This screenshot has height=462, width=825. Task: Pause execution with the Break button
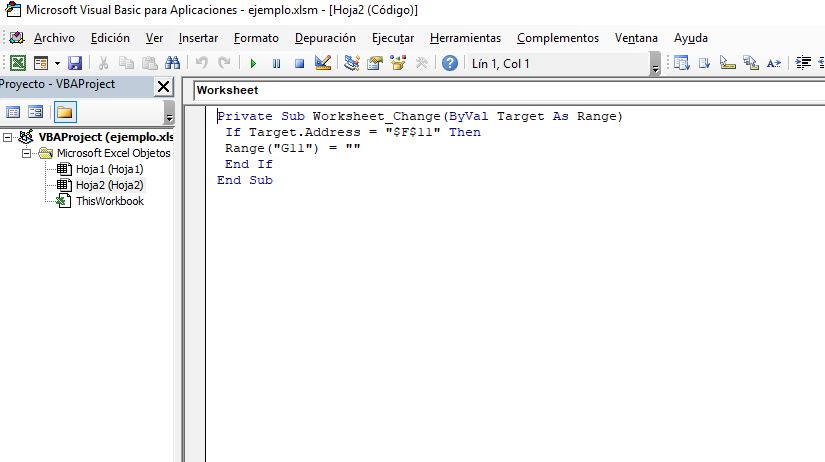pyautogui.click(x=276, y=63)
